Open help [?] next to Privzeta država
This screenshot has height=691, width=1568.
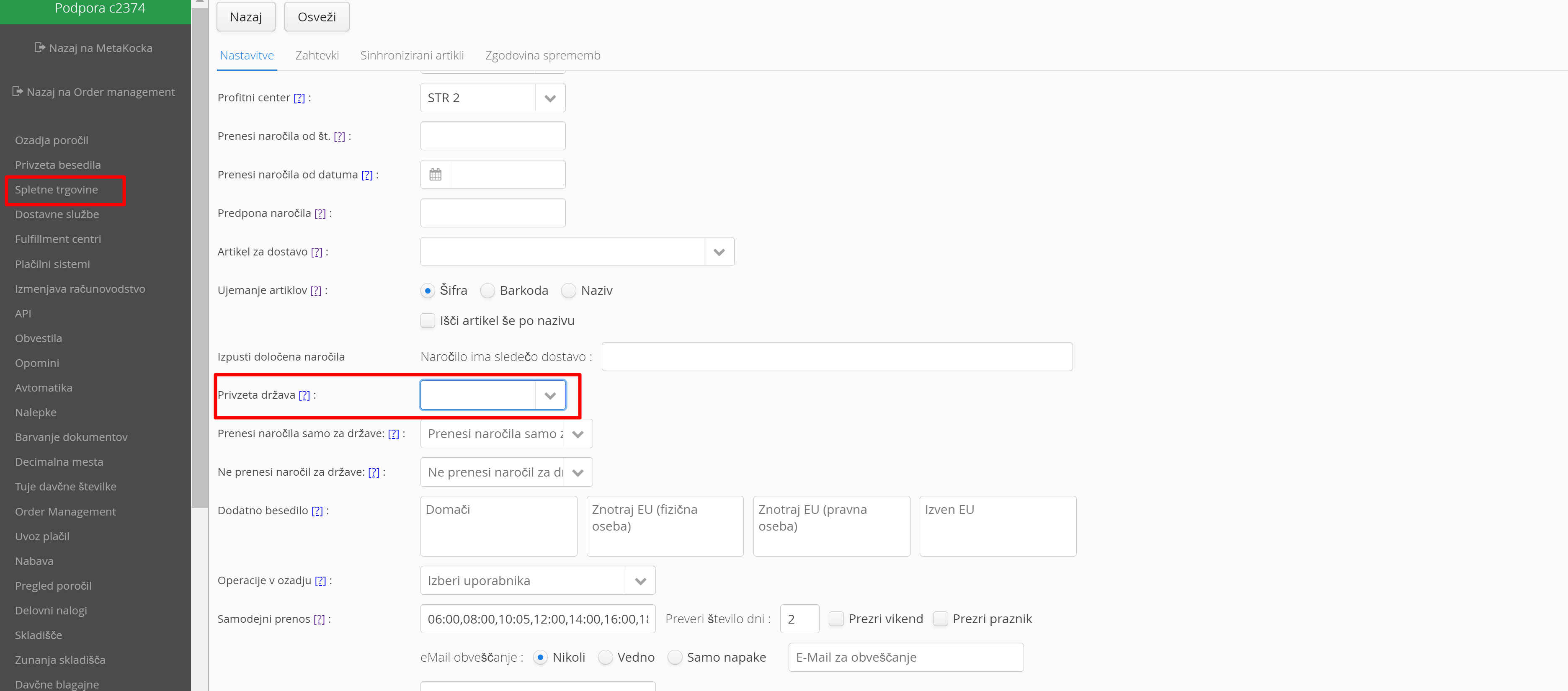[304, 395]
